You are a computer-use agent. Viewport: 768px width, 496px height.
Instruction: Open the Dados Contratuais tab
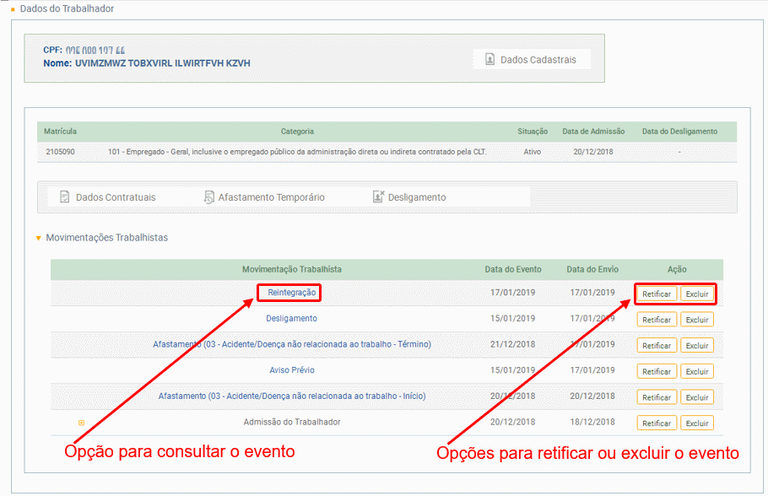pos(108,197)
